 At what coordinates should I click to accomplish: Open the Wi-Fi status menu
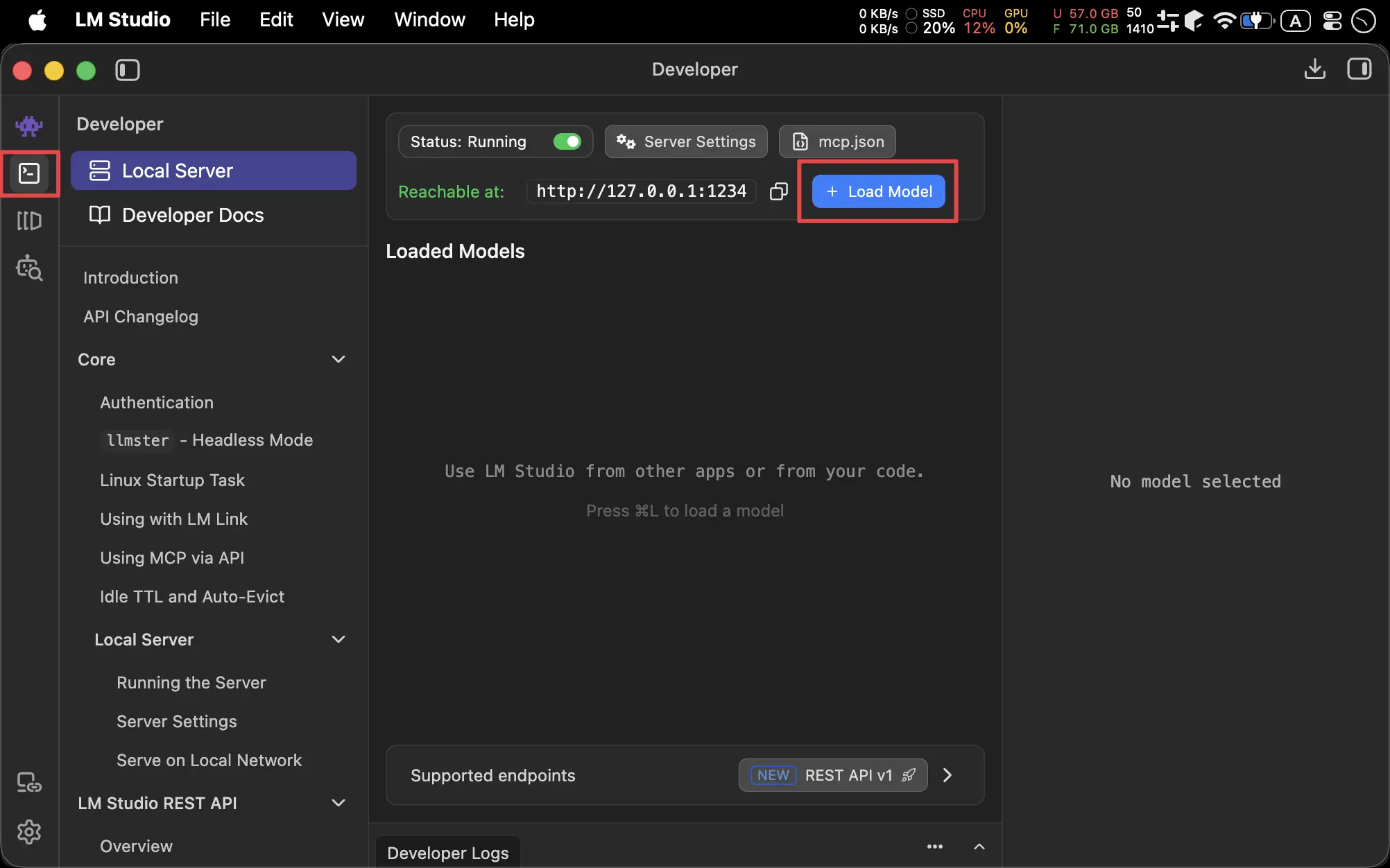[1224, 20]
